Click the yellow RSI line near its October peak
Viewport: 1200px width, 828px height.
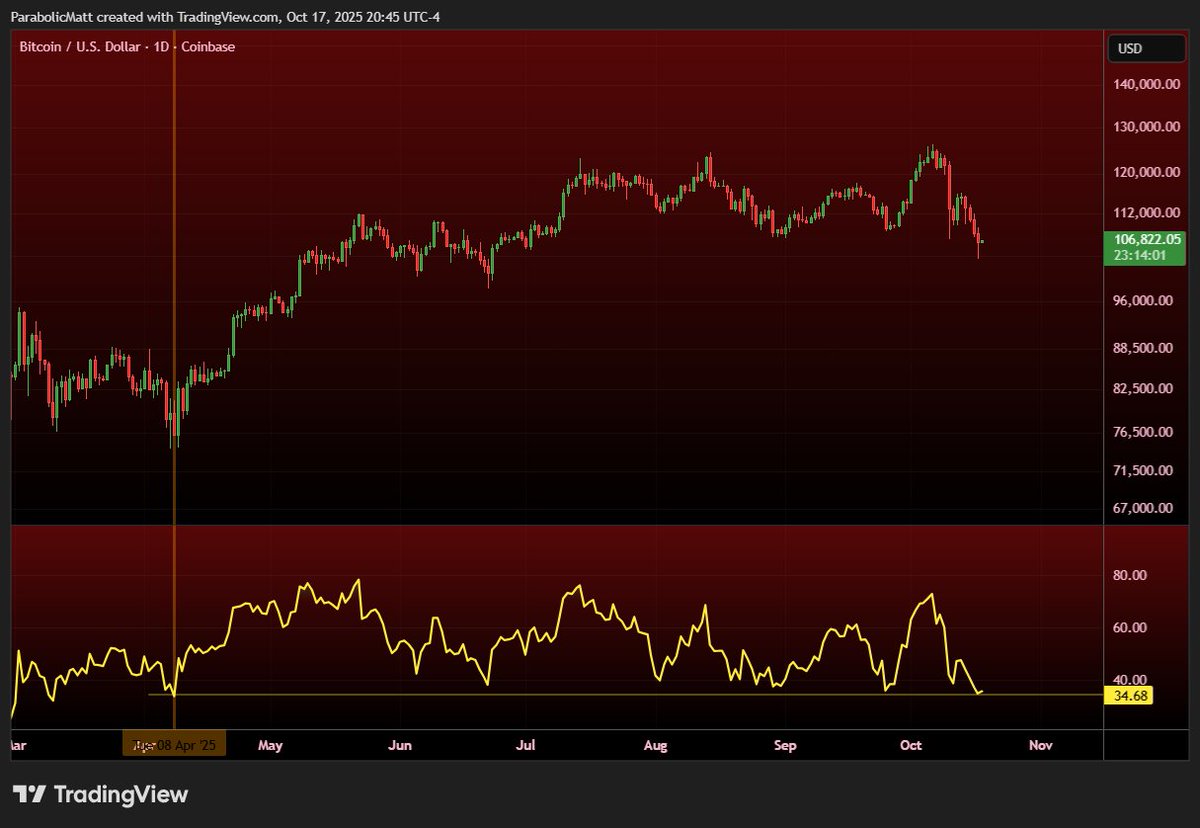coord(932,596)
